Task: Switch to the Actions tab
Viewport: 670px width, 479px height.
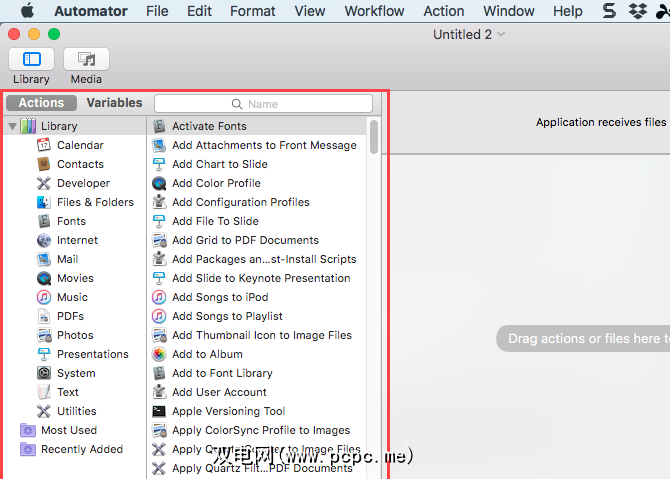Action: pyautogui.click(x=41, y=103)
